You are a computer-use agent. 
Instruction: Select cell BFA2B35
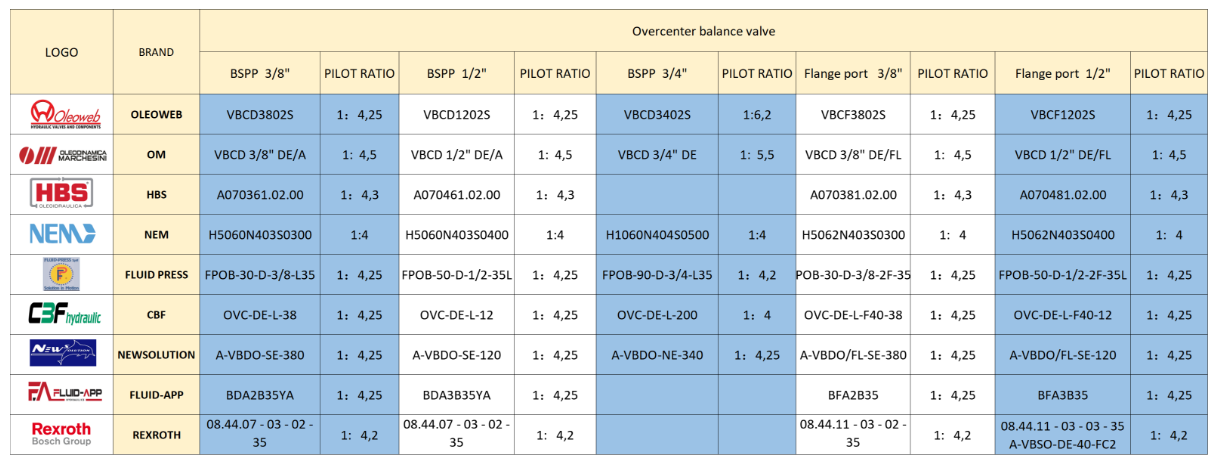click(853, 394)
